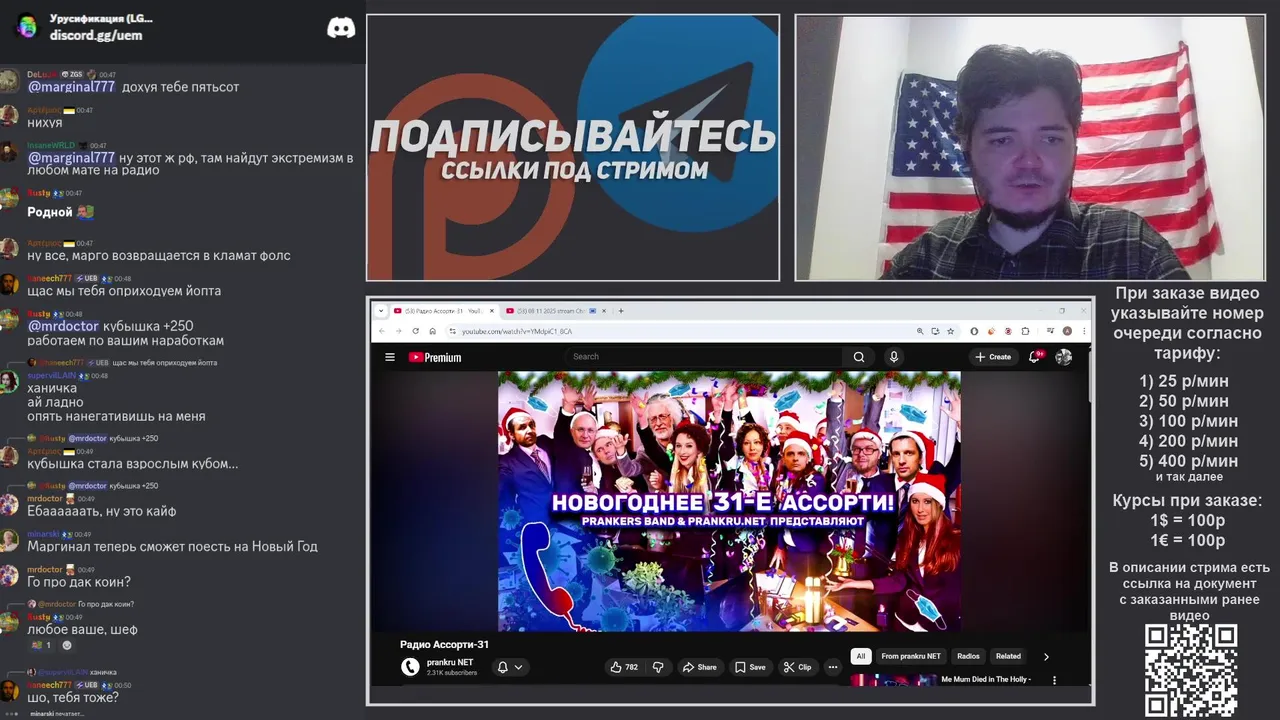1280x720 pixels.
Task: Select the Radios filter chip
Action: tap(968, 657)
